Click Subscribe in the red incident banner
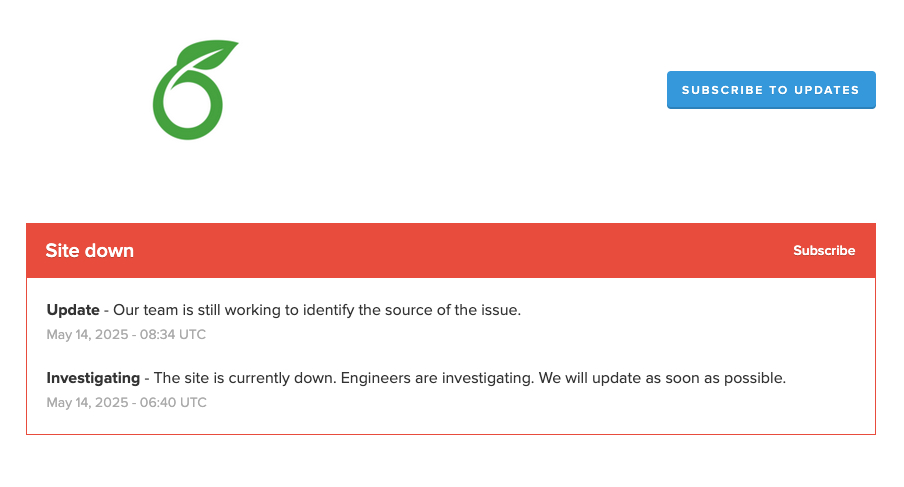904x487 pixels. click(824, 251)
